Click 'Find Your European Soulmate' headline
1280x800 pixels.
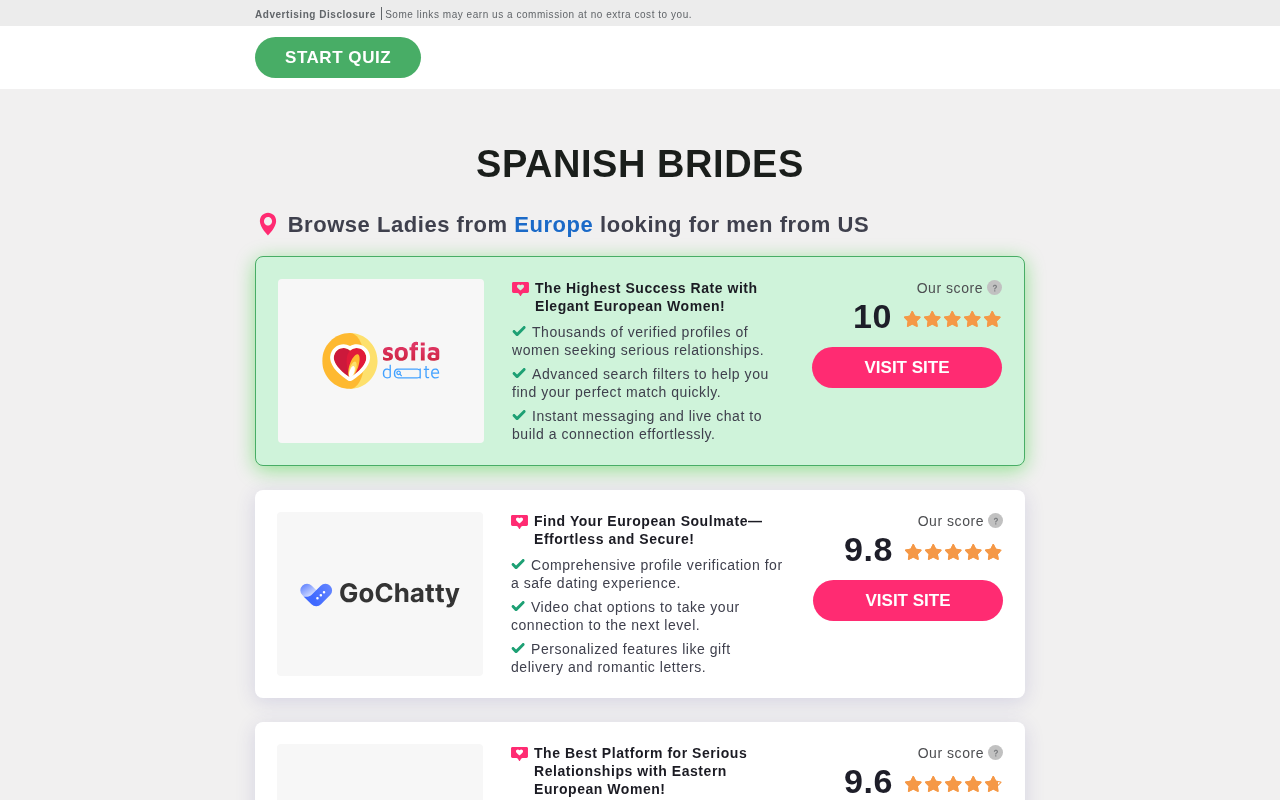tap(648, 530)
